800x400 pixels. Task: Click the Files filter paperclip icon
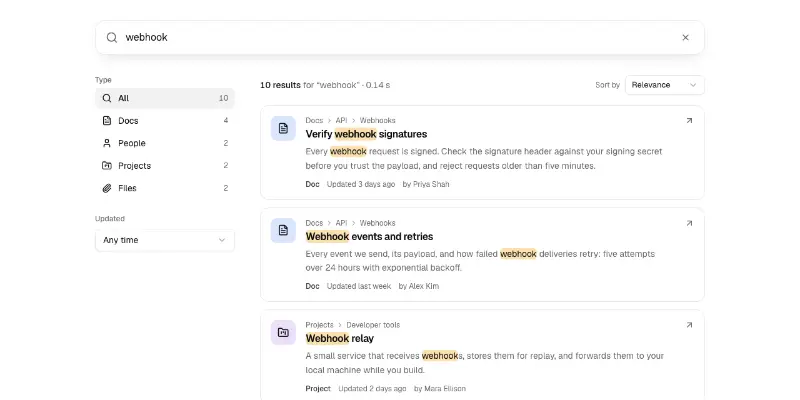(107, 188)
